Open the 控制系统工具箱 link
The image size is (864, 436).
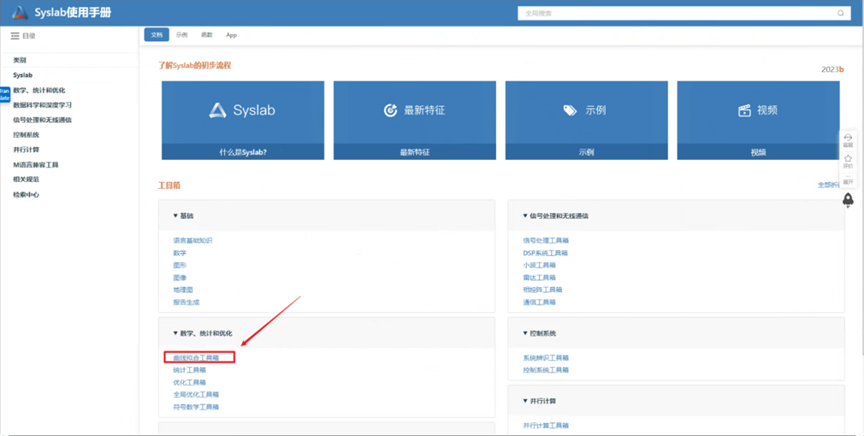click(x=546, y=370)
